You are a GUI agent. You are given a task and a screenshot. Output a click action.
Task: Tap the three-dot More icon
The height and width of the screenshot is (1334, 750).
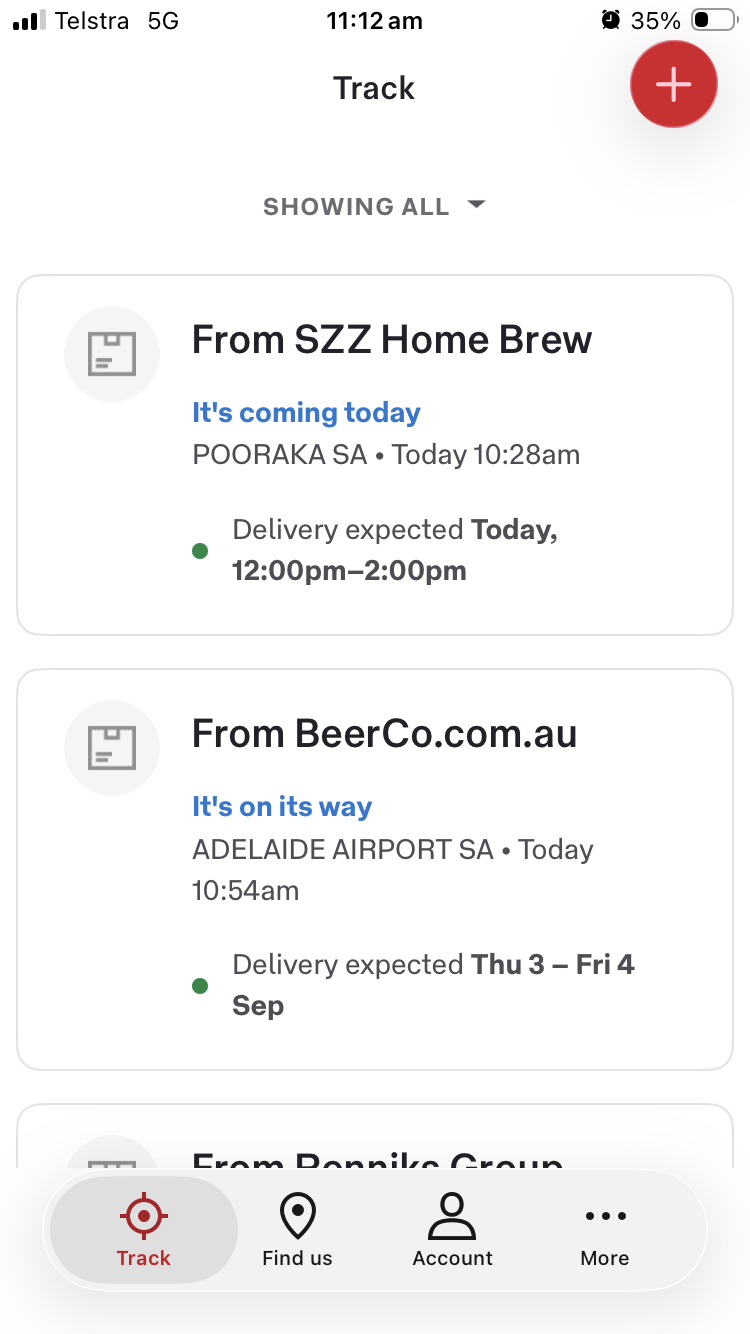pyautogui.click(x=605, y=1216)
